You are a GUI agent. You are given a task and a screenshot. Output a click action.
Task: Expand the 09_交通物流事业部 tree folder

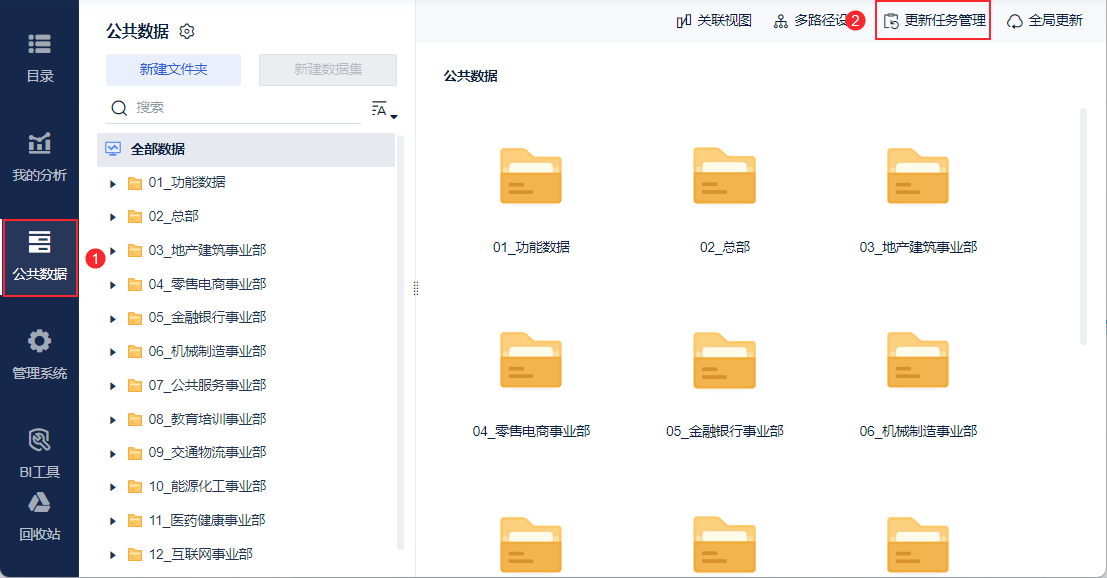tap(113, 453)
